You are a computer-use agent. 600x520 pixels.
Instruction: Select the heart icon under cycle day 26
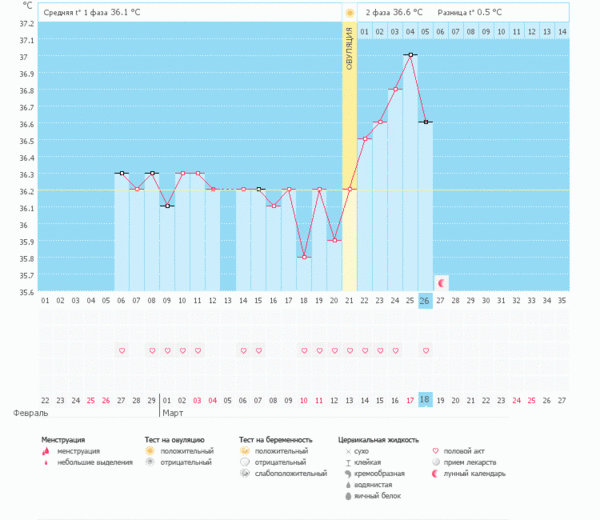426,351
